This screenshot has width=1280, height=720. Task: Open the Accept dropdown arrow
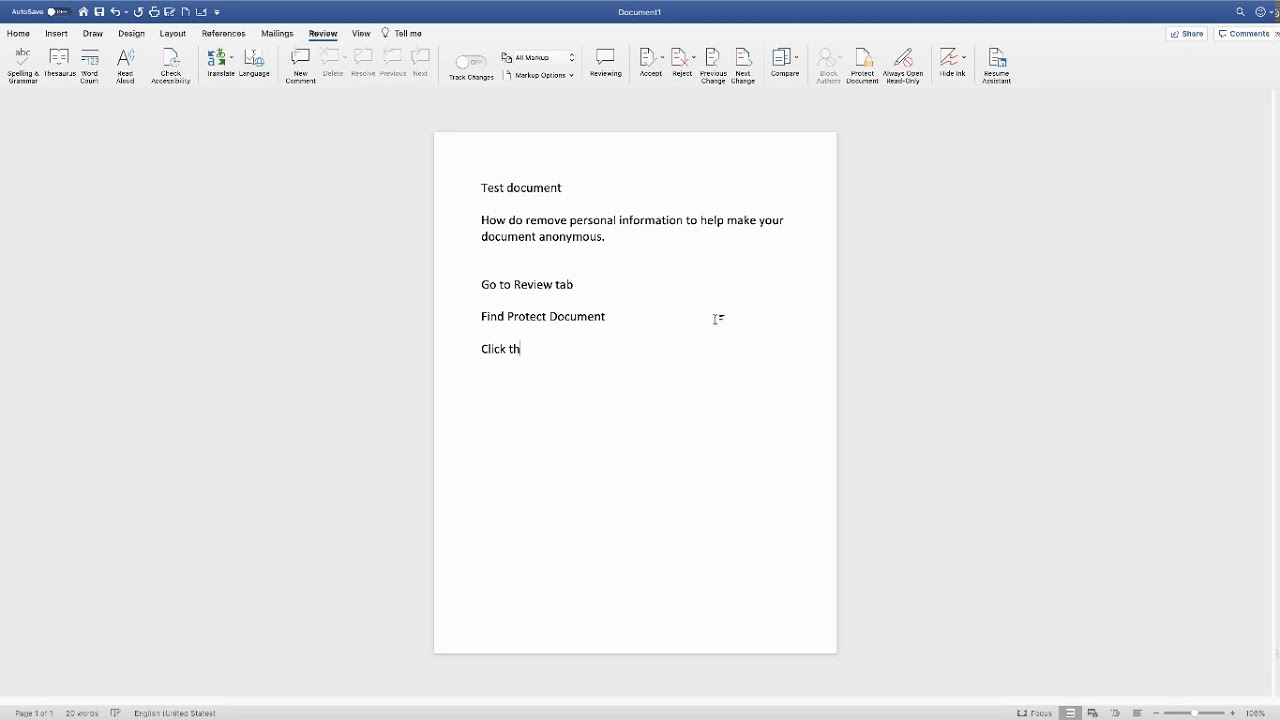[662, 57]
